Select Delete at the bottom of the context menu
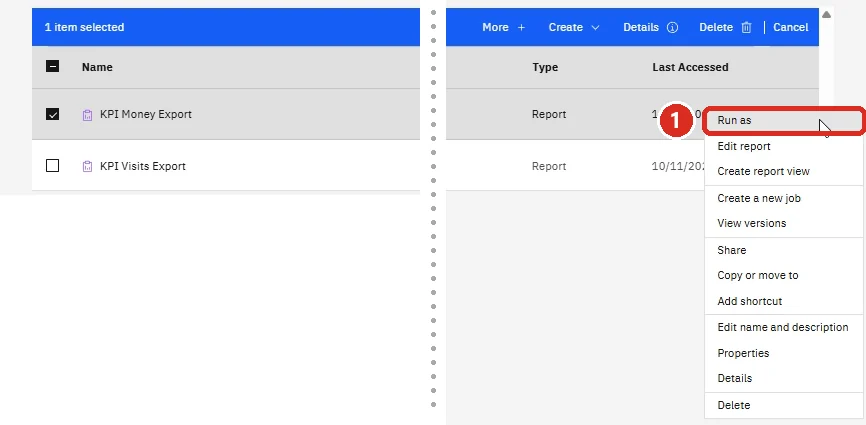This screenshot has width=866, height=425. coord(783,405)
